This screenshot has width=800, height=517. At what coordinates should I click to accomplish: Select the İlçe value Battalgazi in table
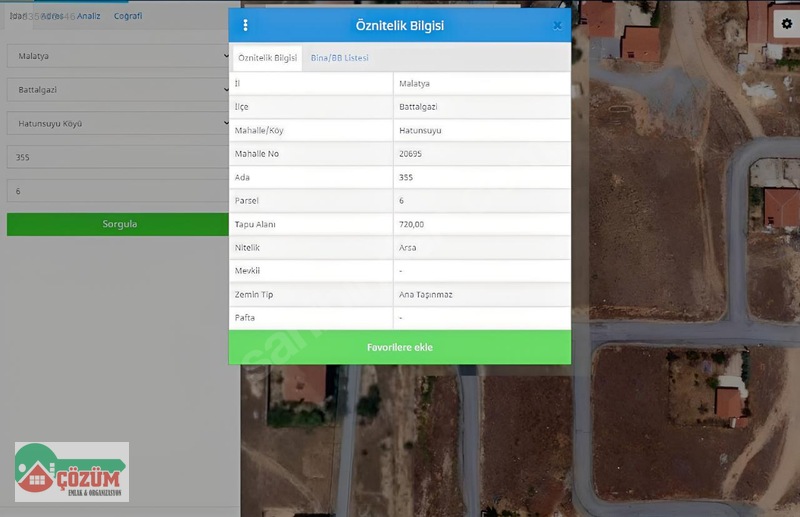418,107
